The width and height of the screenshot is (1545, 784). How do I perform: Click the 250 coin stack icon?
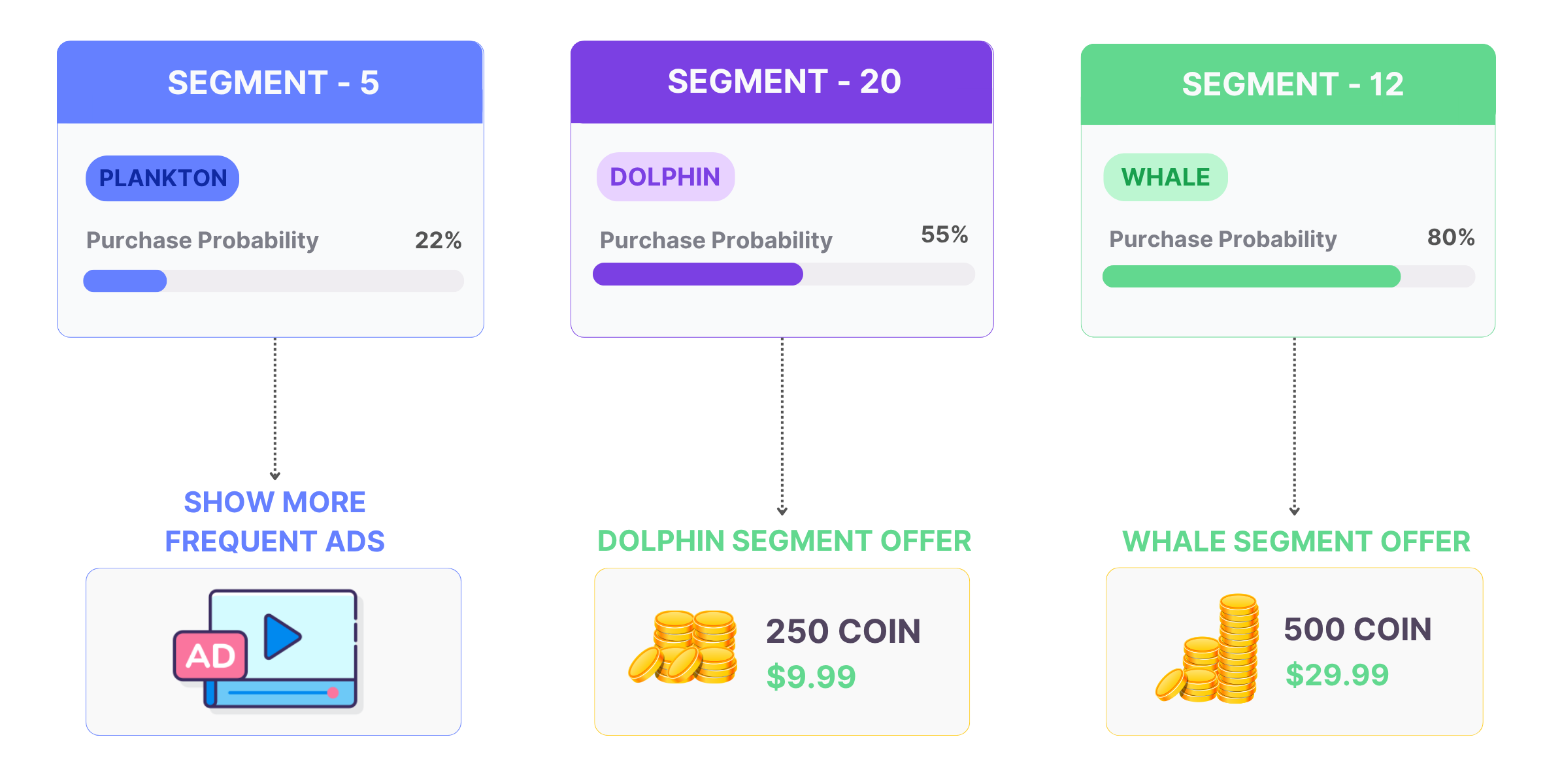click(x=683, y=647)
